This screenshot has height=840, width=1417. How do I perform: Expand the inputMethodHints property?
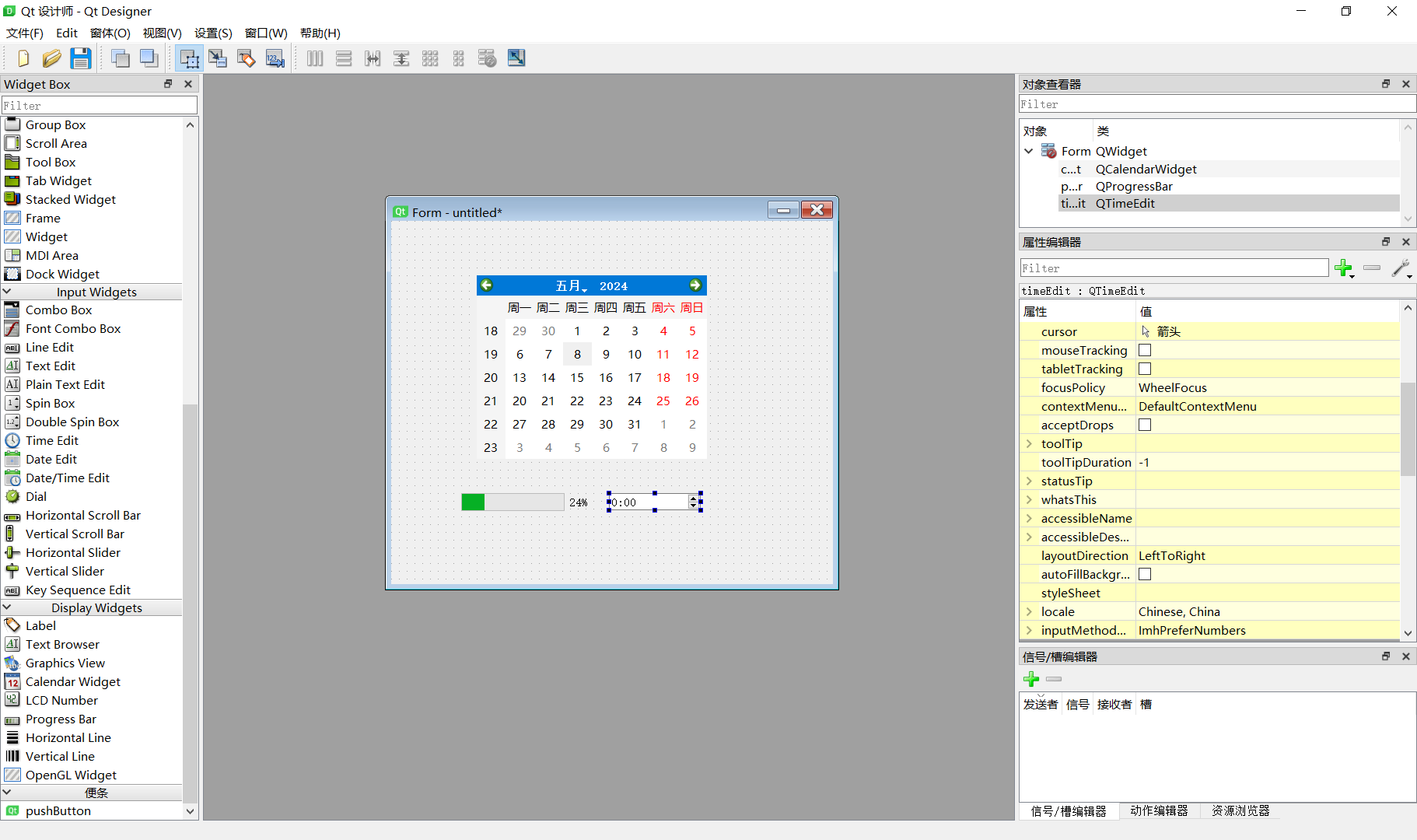pyautogui.click(x=1029, y=631)
